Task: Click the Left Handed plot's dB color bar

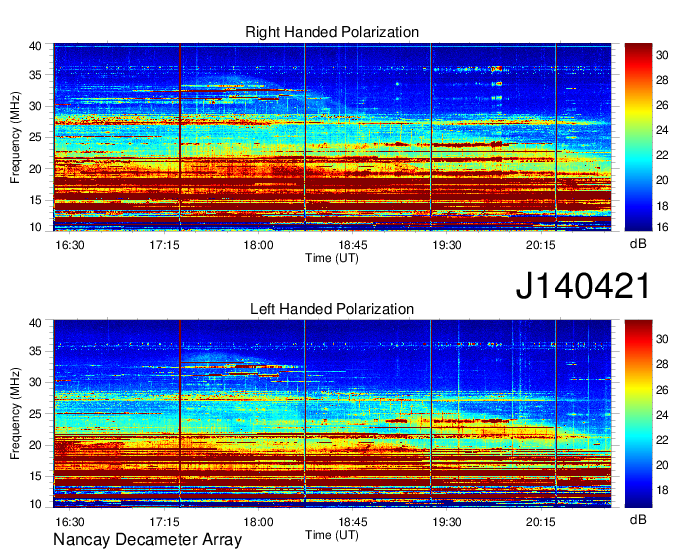Action: pos(638,414)
